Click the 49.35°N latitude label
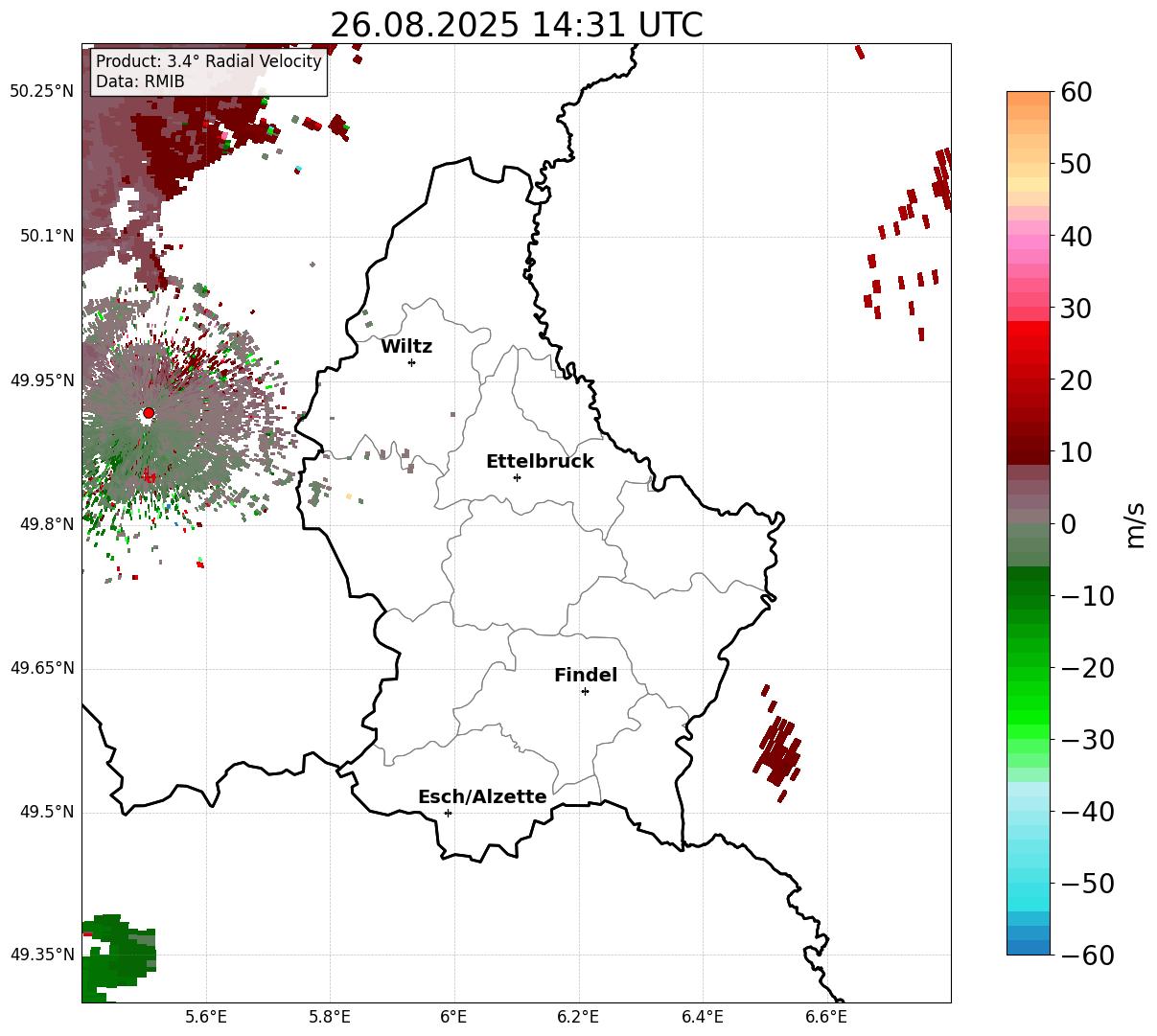Viewport: 1157px width, 1036px height. 42,955
